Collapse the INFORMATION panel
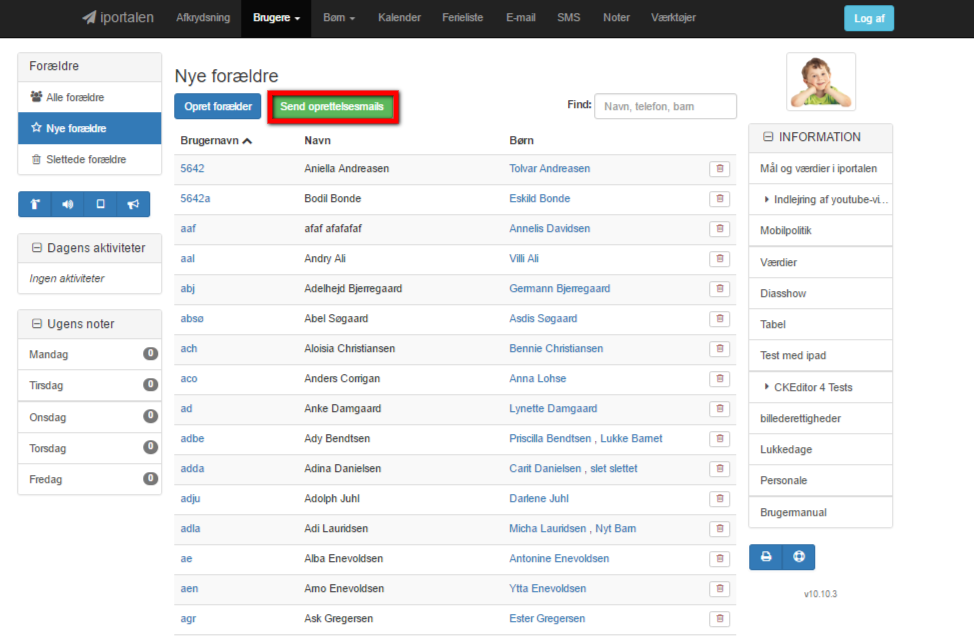 (x=768, y=137)
